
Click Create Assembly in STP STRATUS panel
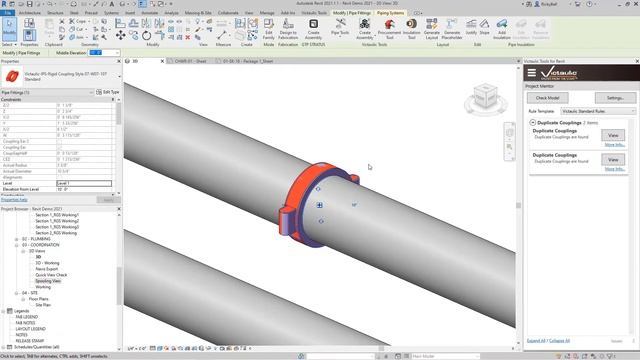point(313,29)
